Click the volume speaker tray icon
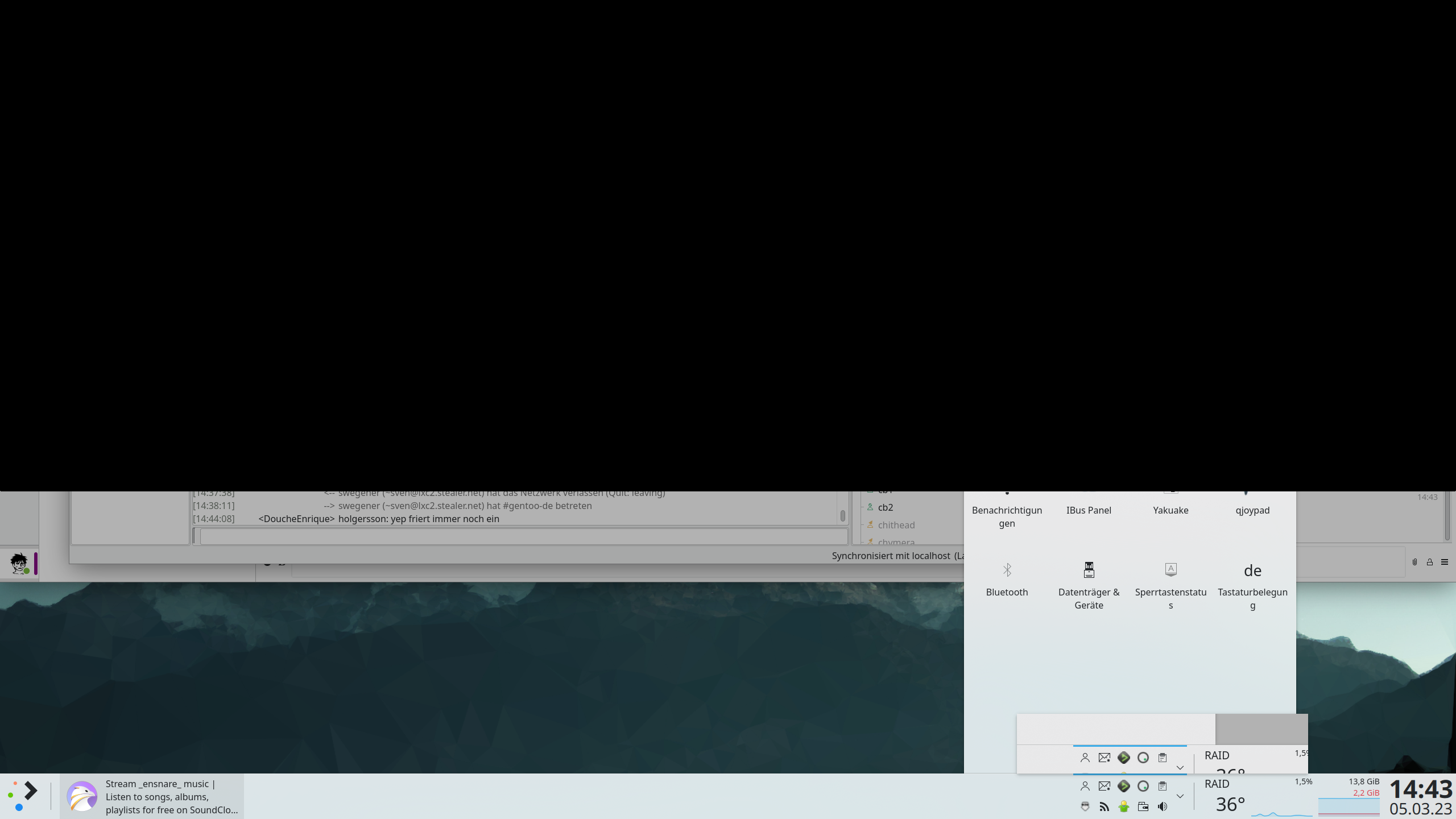Viewport: 1456px width, 819px height. pos(1163,806)
